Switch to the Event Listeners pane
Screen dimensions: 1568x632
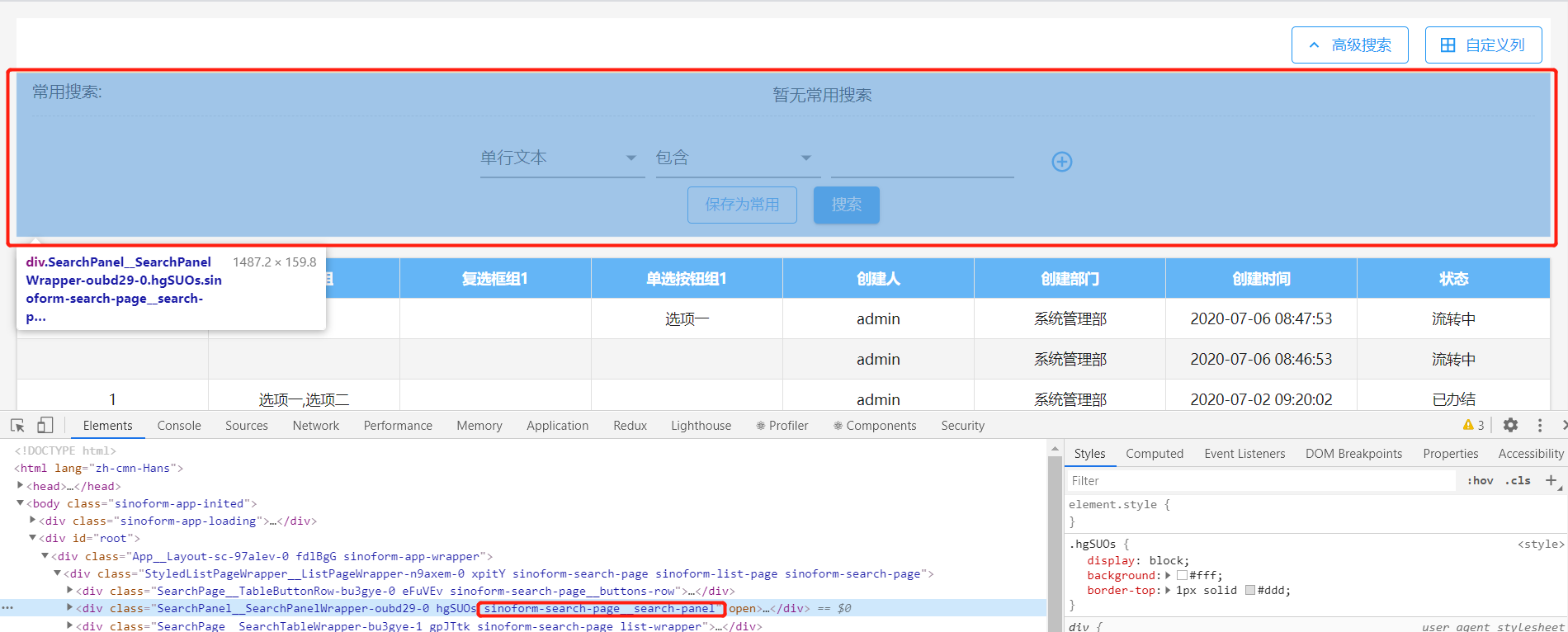1244,454
